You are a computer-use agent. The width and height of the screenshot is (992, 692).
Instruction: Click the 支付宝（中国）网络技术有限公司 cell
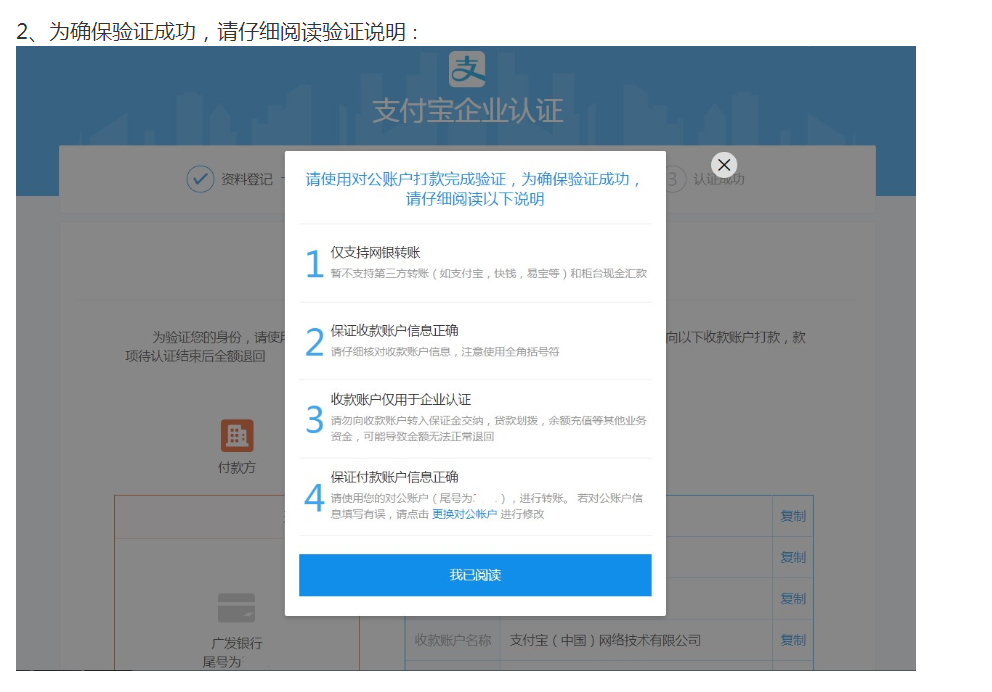[605, 640]
